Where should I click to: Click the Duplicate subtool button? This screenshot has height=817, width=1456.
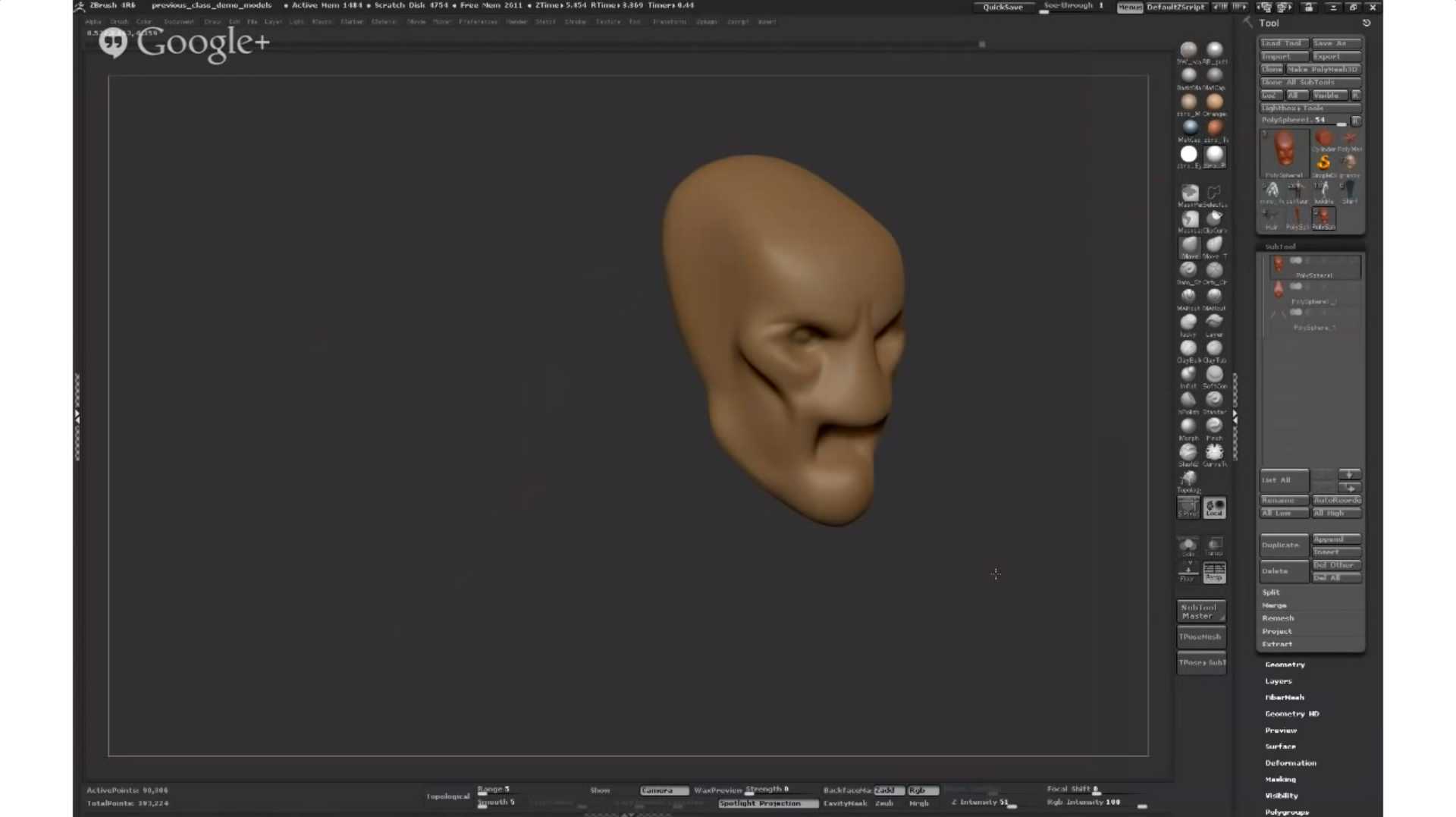click(1283, 545)
